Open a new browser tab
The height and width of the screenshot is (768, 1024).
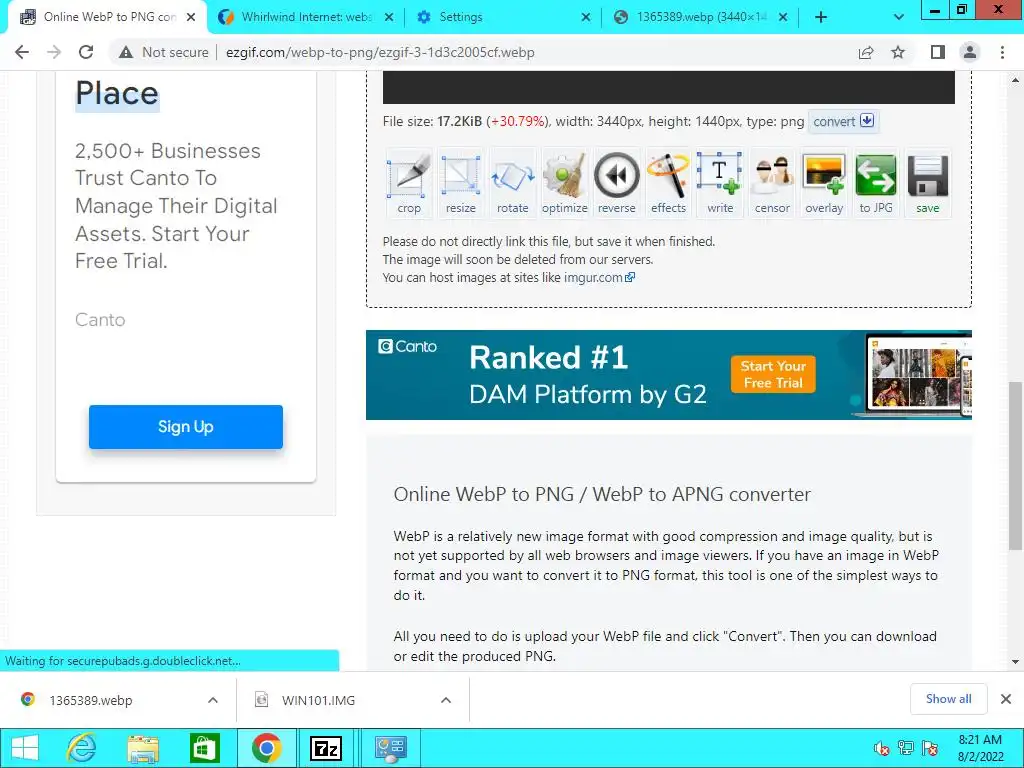[x=821, y=18]
